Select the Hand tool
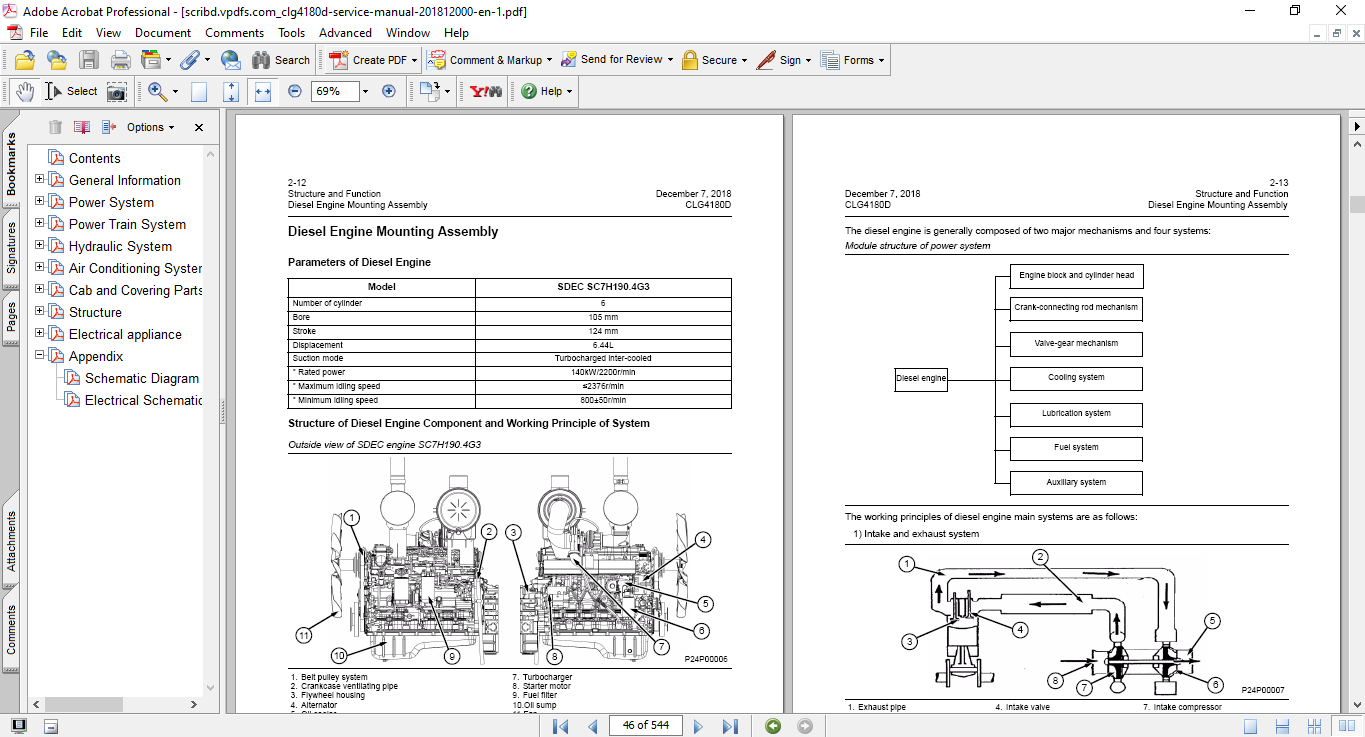The width and height of the screenshot is (1365, 737). (23, 91)
